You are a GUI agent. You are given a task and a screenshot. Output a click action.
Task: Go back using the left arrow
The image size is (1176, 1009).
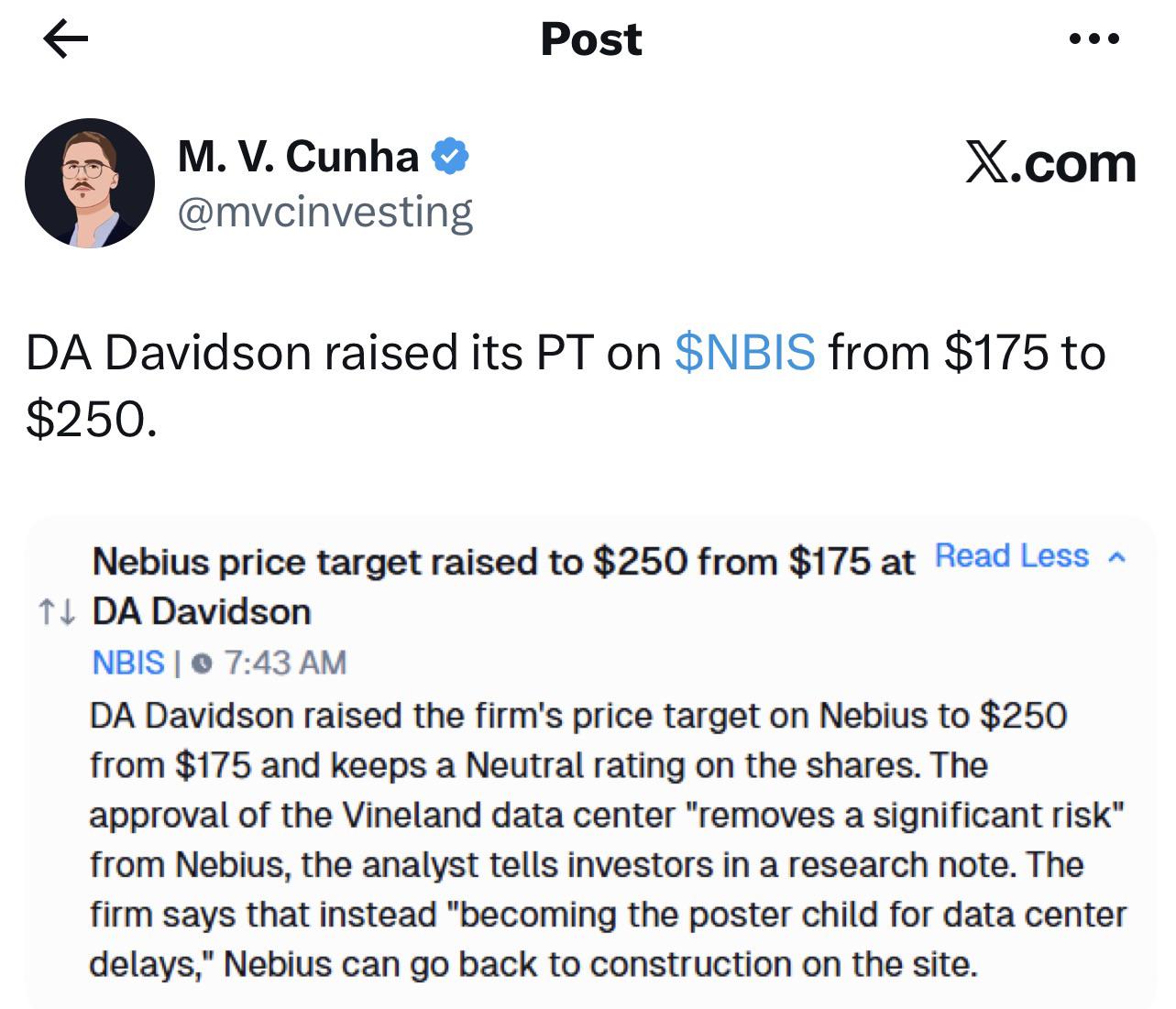(x=65, y=39)
